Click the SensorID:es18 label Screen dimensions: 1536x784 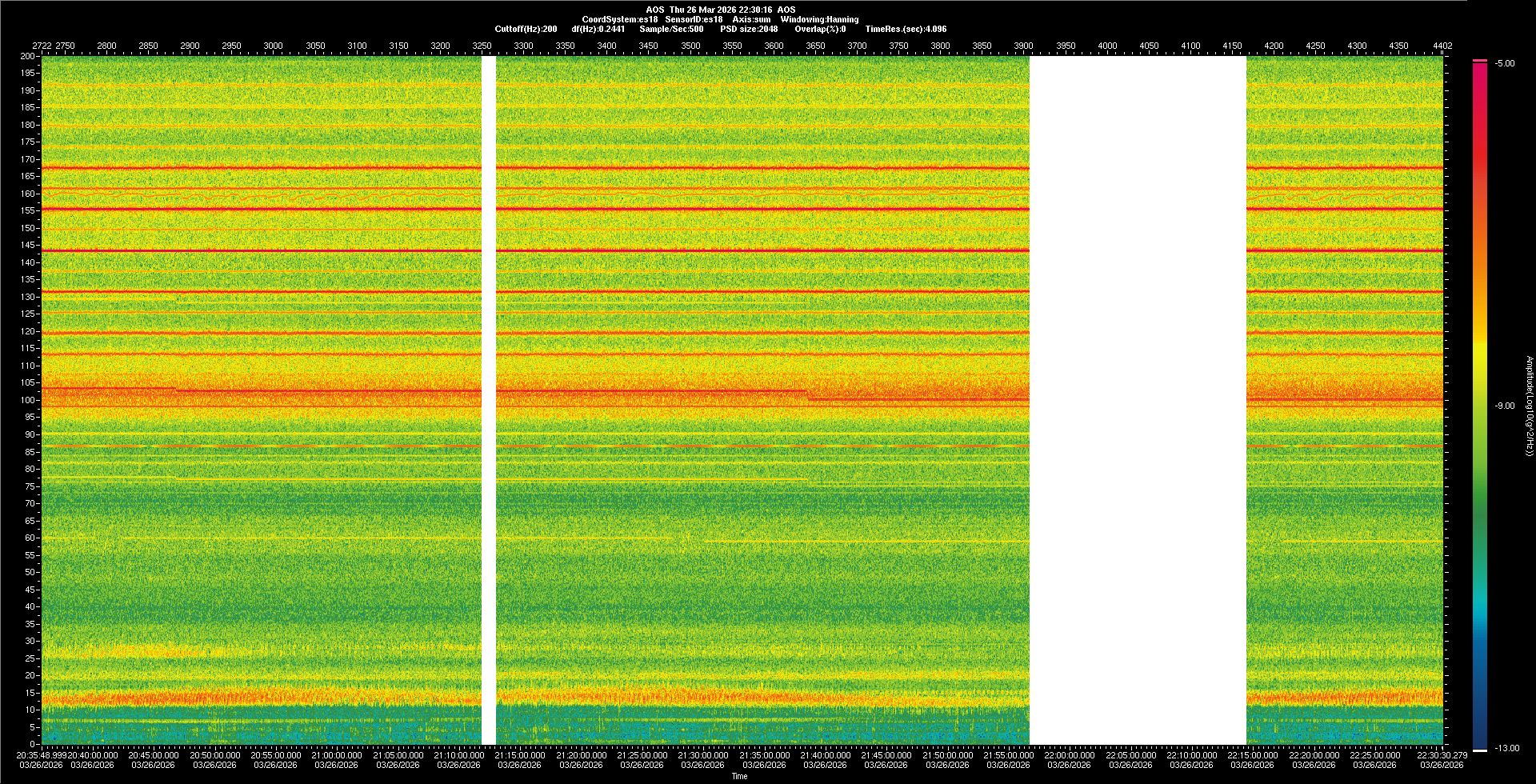tap(694, 19)
